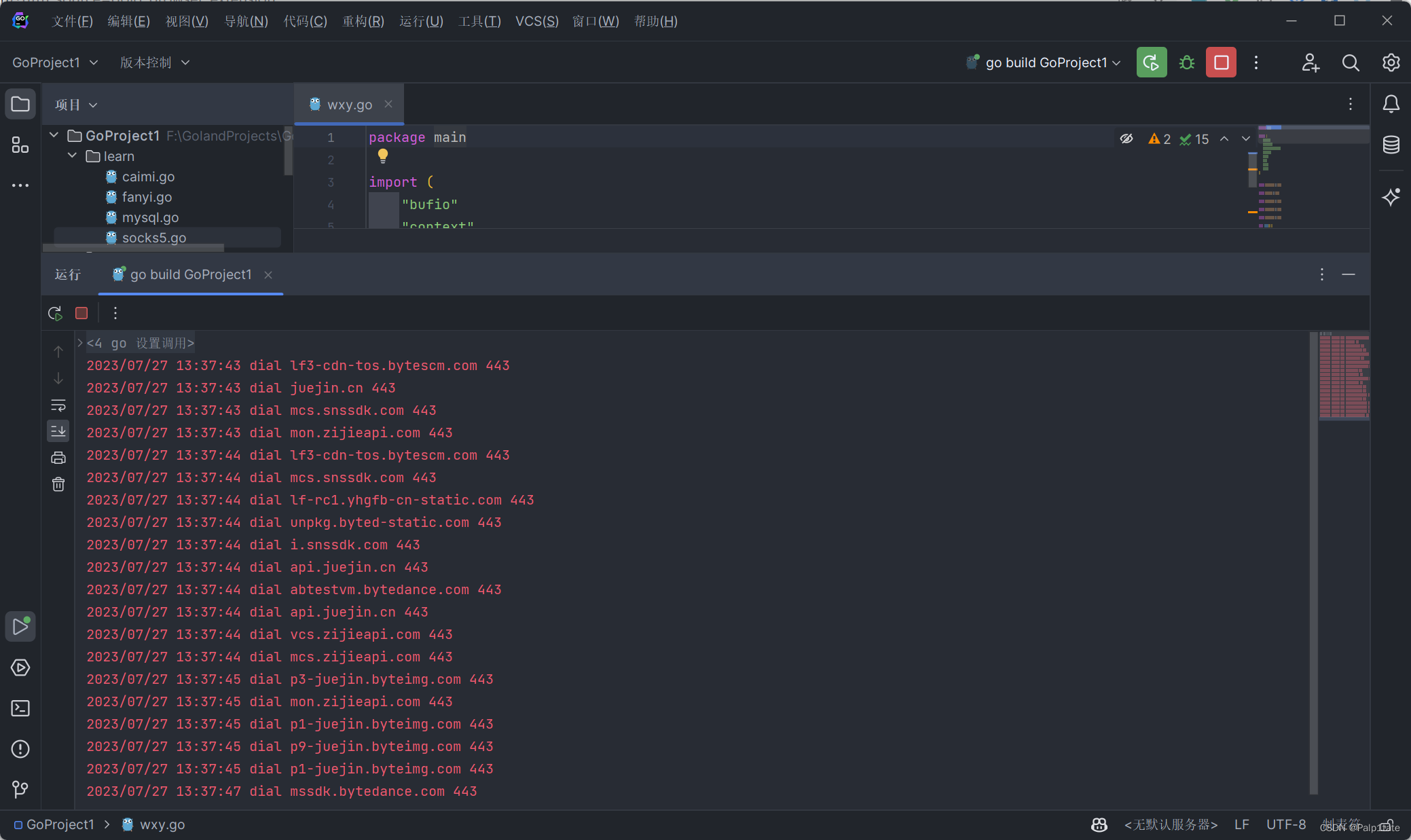Screen dimensions: 1411x840
Task: Toggle the inspections eye icon in editor
Action: click(x=1126, y=139)
